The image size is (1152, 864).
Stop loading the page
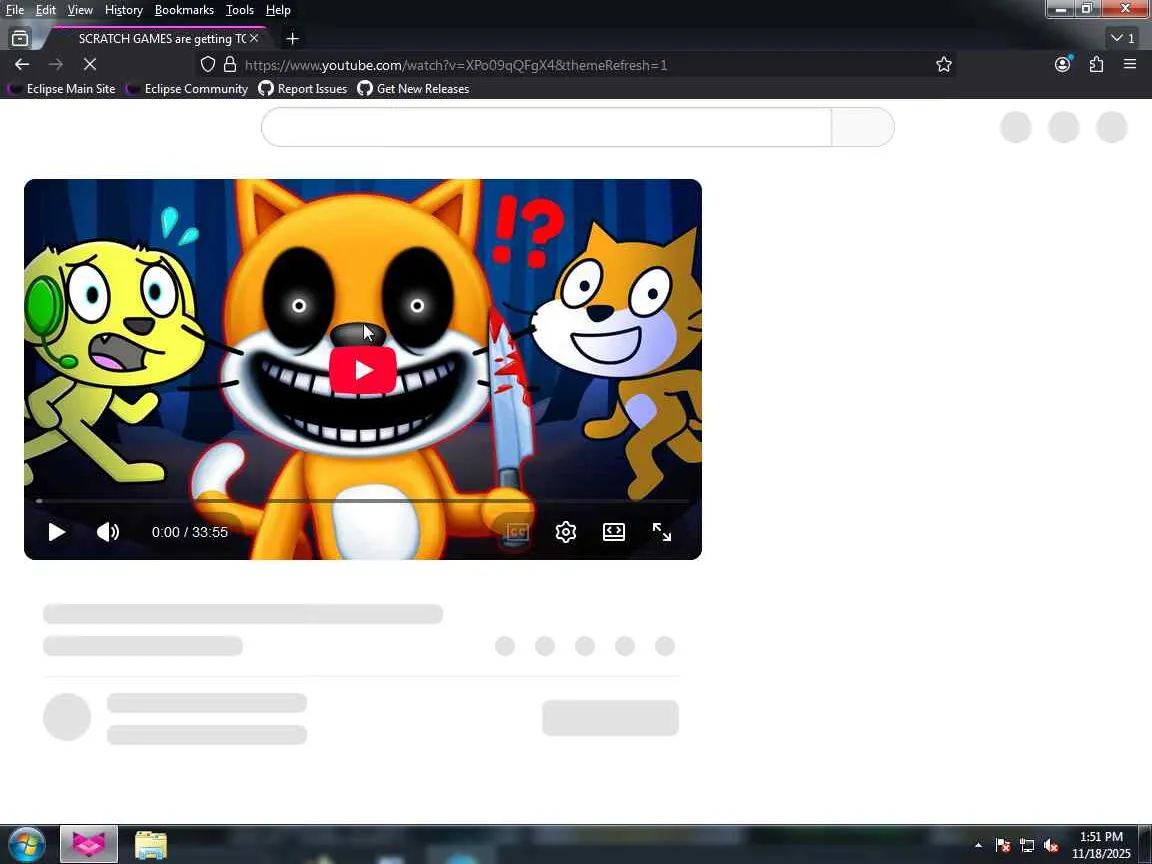pyautogui.click(x=90, y=65)
